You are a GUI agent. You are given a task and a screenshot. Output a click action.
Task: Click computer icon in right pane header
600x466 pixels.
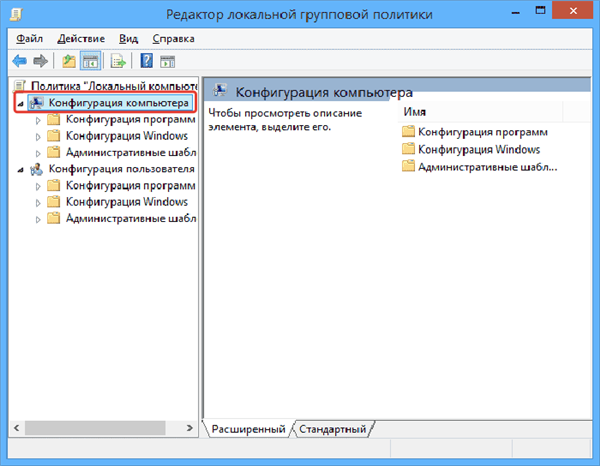click(220, 90)
